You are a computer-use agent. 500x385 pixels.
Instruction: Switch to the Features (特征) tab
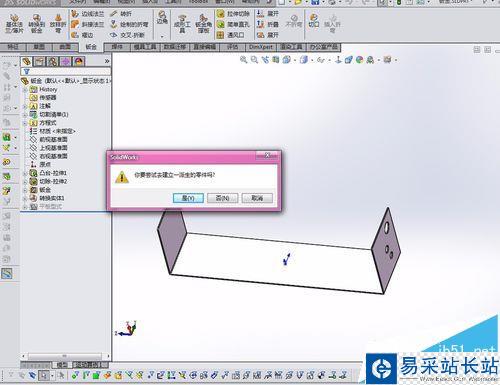(x=13, y=47)
